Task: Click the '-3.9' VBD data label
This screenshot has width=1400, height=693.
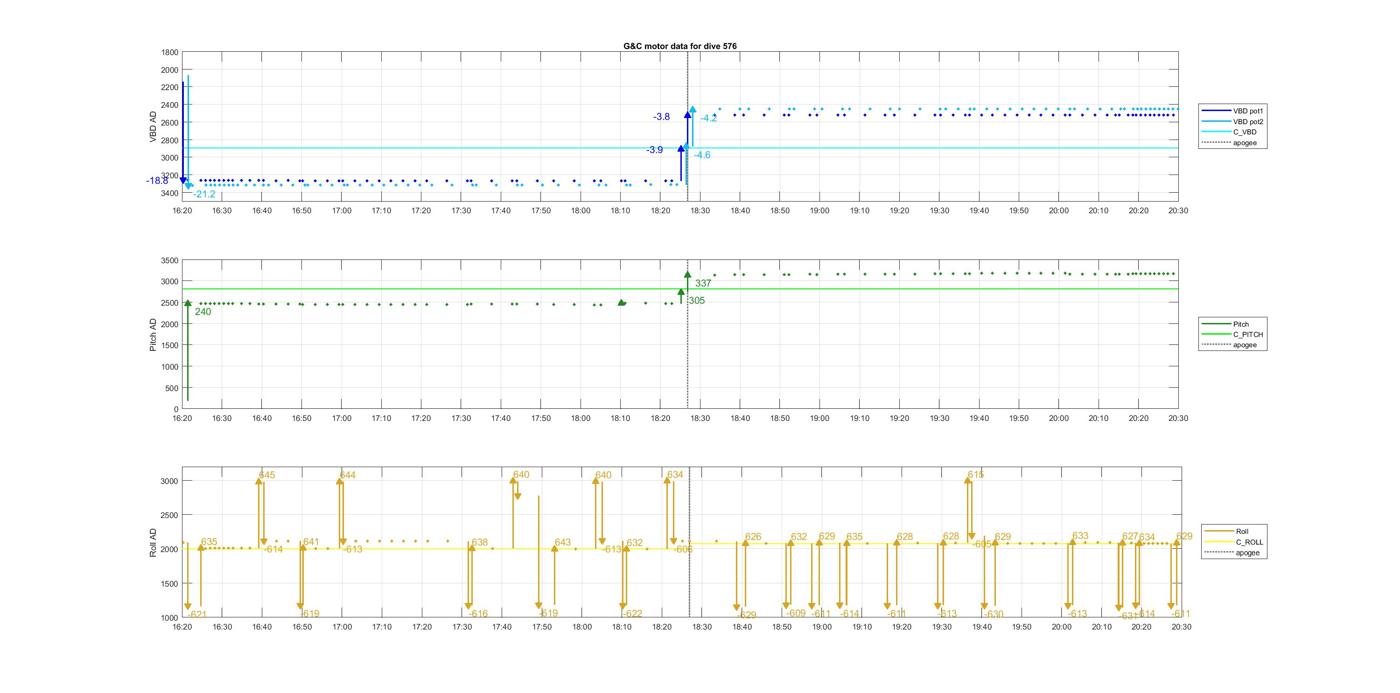Action: [654, 150]
